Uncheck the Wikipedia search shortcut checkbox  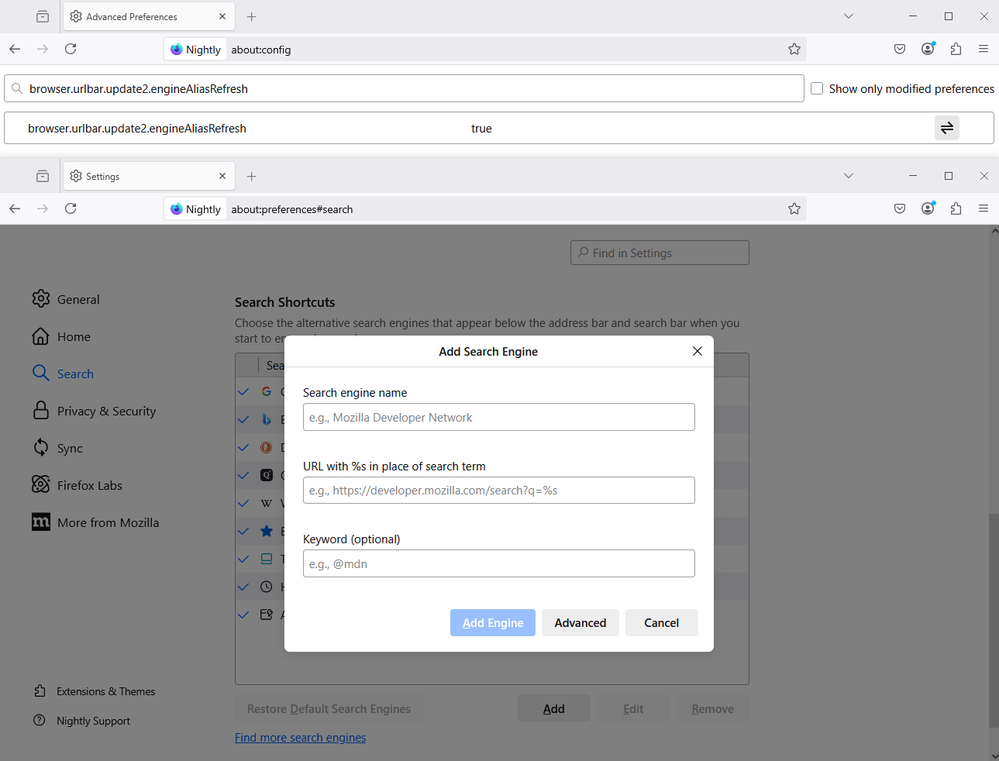243,503
